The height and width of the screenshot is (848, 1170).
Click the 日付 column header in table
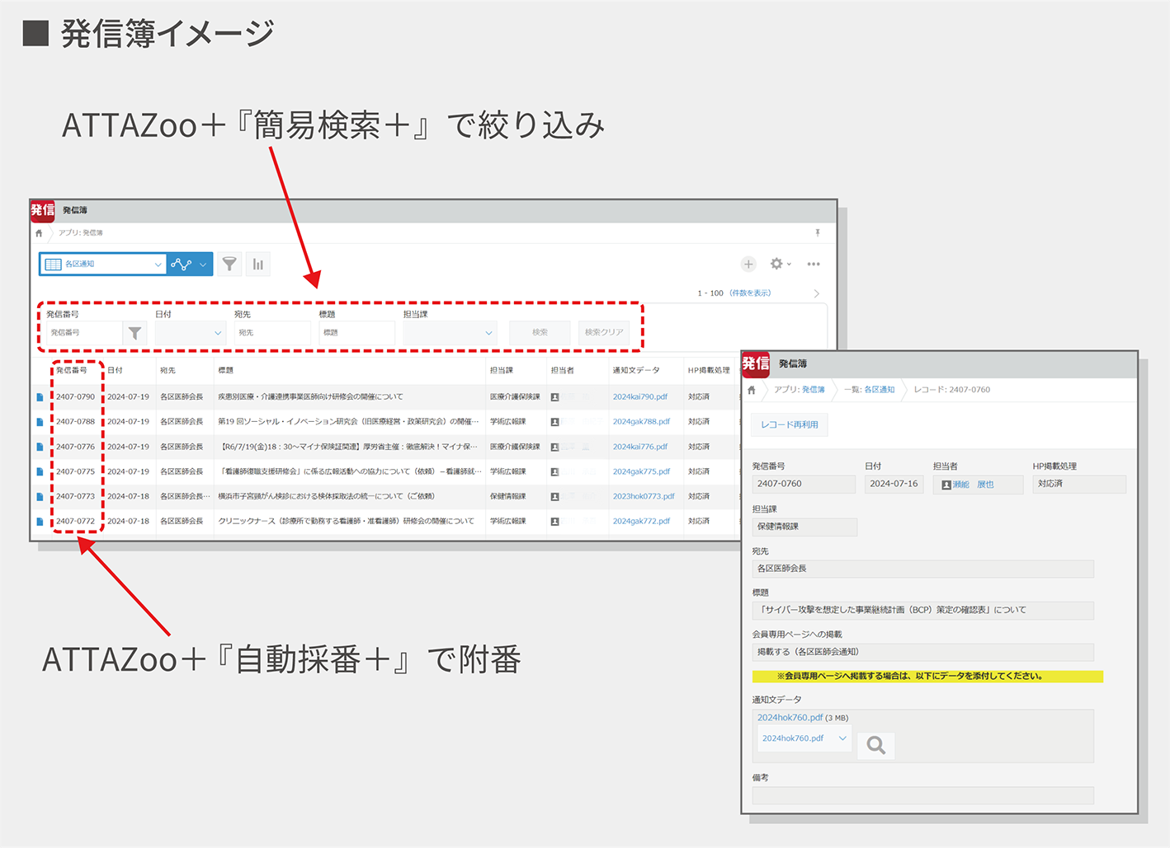point(115,370)
